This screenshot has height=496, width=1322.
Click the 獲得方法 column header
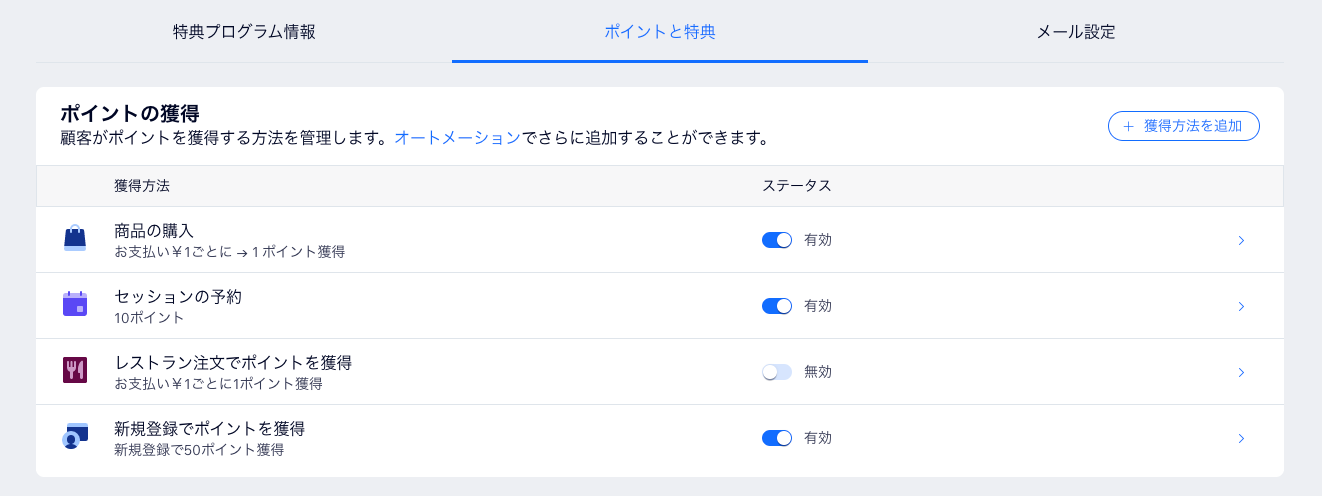[142, 186]
